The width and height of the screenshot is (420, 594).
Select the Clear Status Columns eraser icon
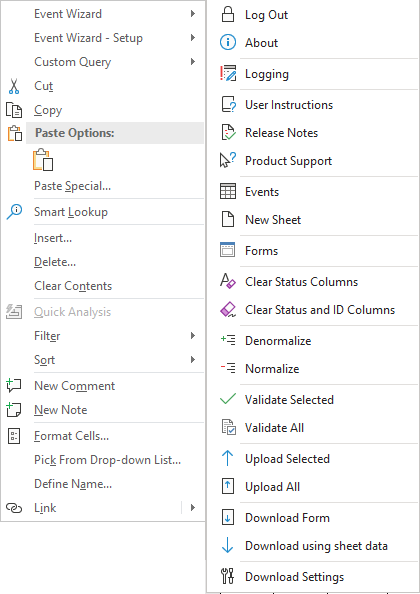[x=228, y=281]
